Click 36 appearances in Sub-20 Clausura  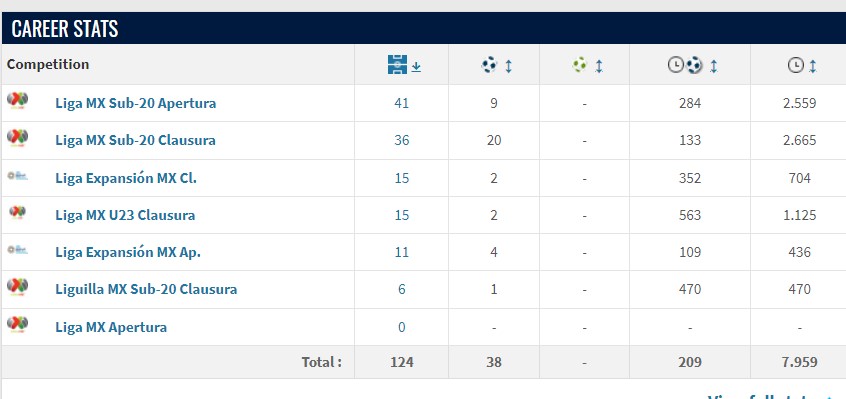click(x=401, y=140)
